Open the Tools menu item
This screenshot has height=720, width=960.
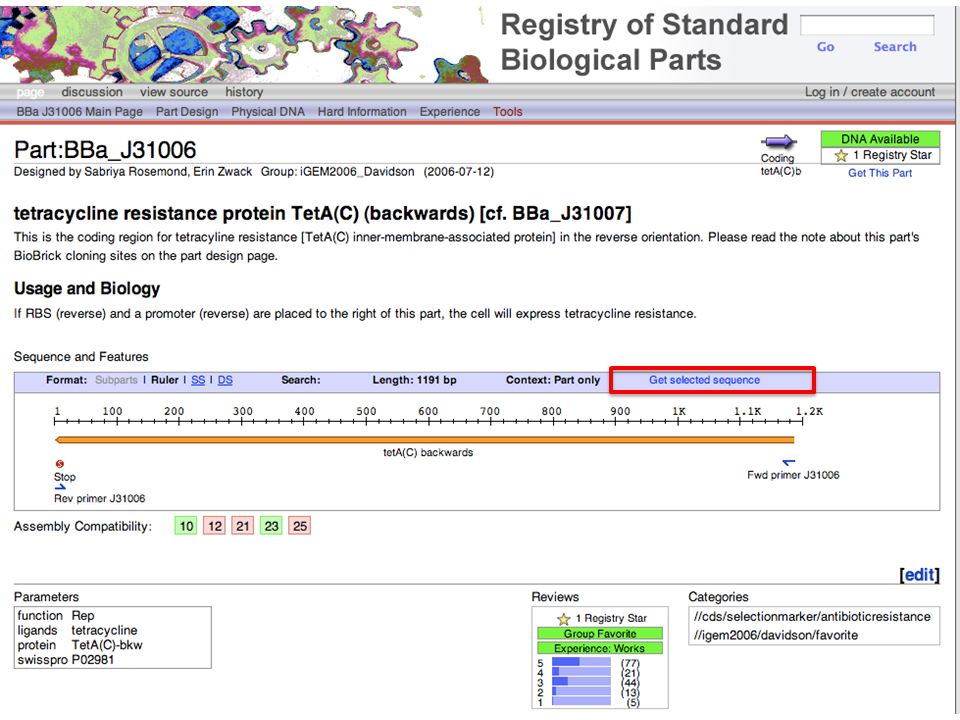coord(508,111)
